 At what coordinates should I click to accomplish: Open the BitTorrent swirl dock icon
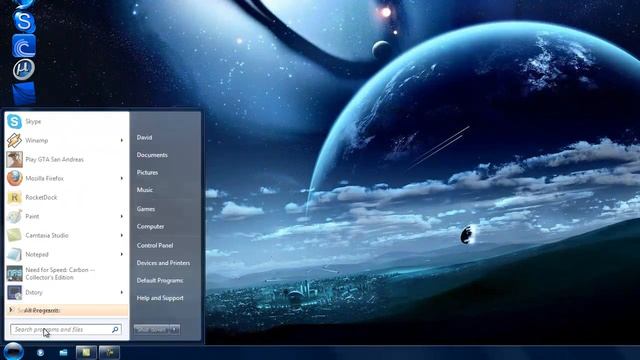24,46
